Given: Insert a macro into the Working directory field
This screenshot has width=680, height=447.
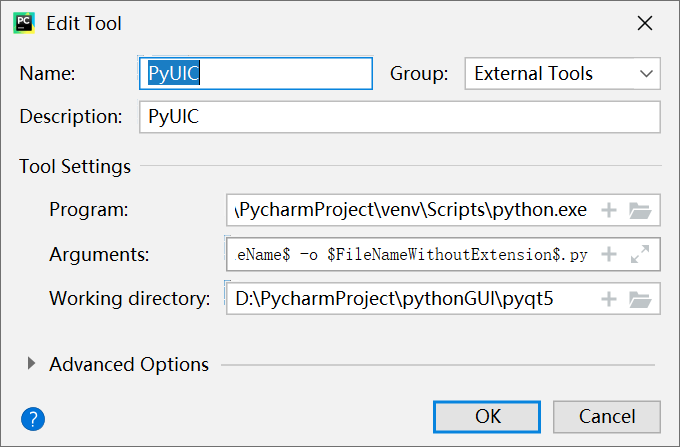Looking at the screenshot, I should click(609, 299).
